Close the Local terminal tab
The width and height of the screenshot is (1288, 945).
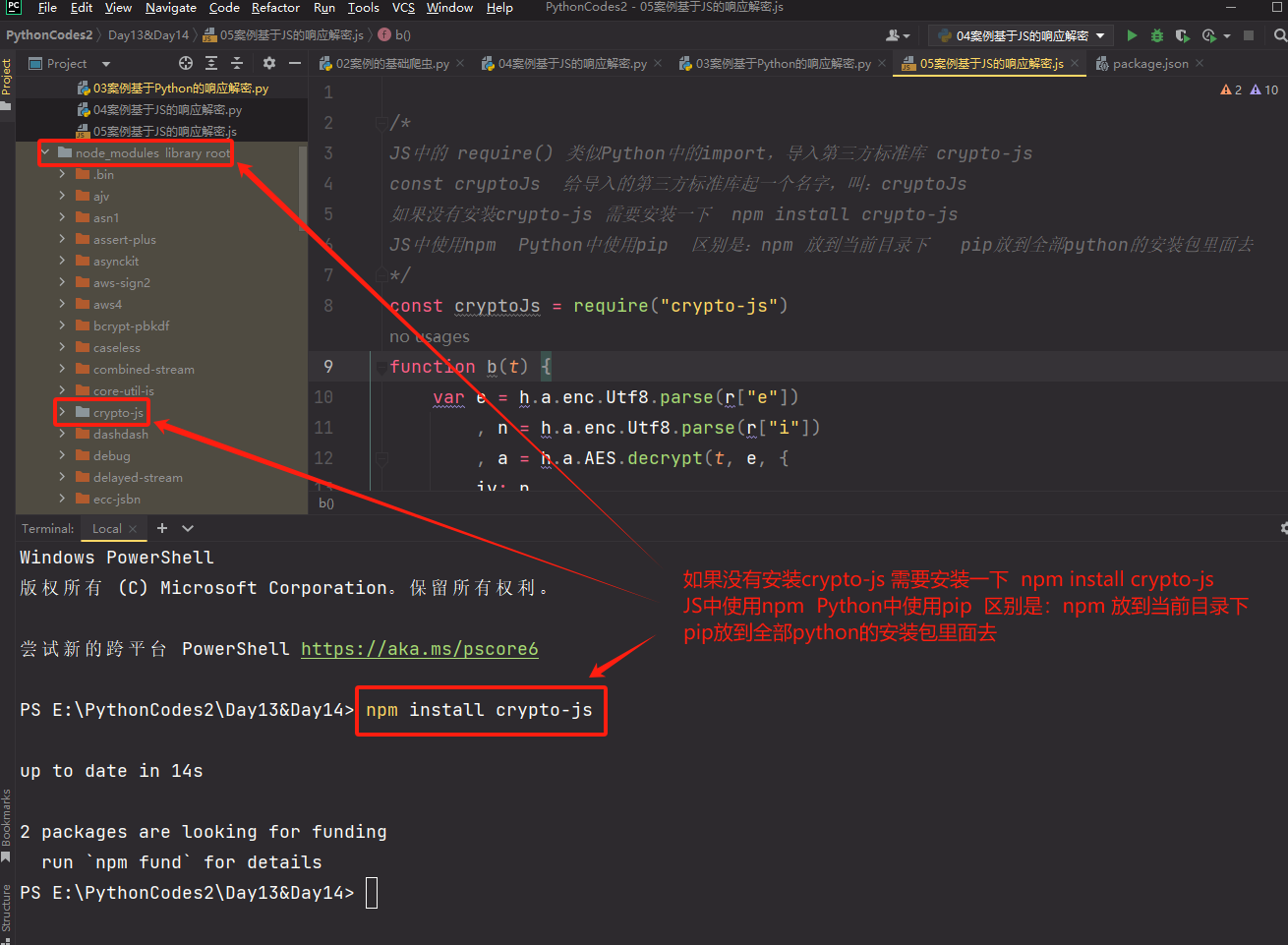[133, 529]
